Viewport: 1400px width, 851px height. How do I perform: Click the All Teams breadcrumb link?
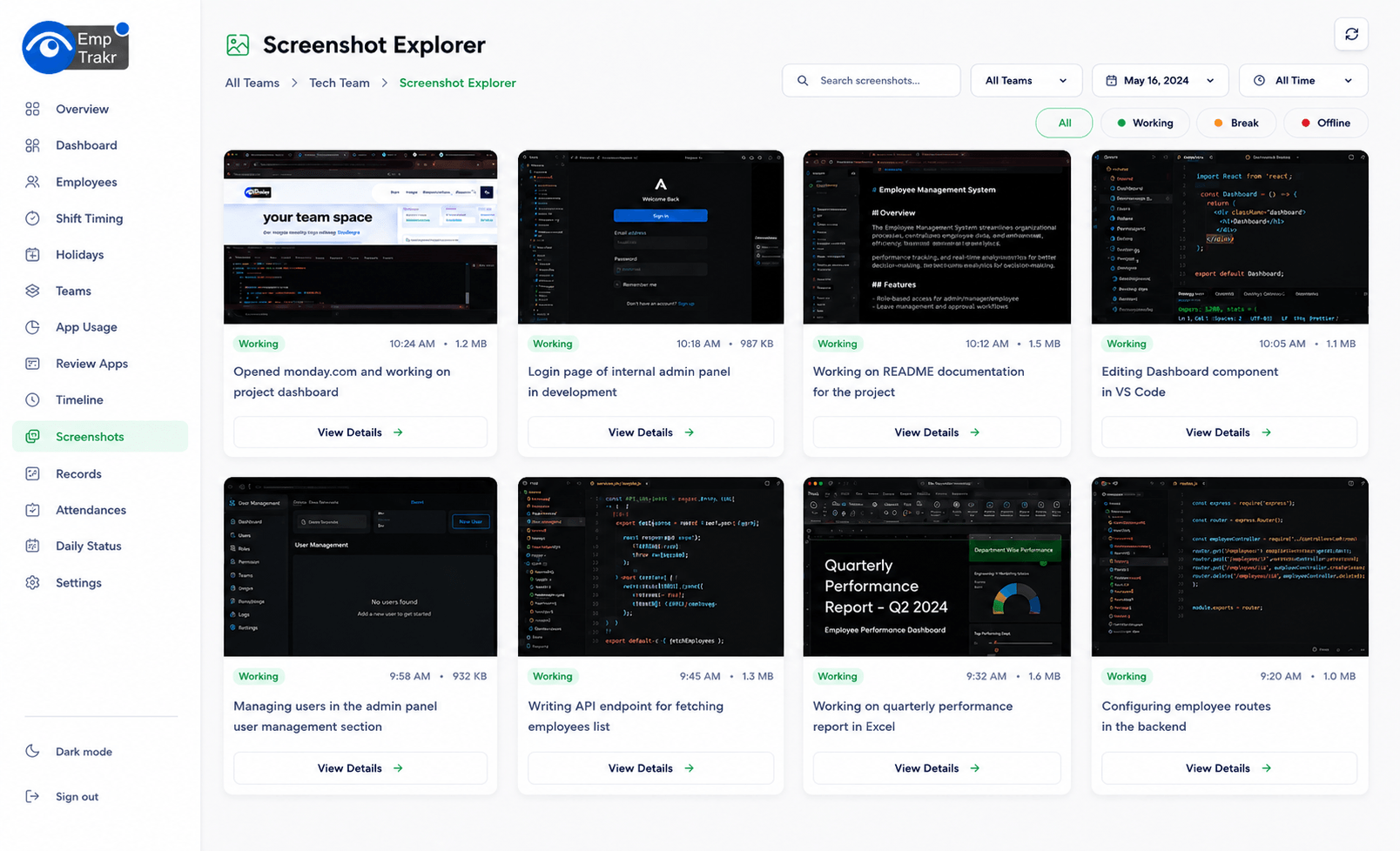[x=252, y=83]
